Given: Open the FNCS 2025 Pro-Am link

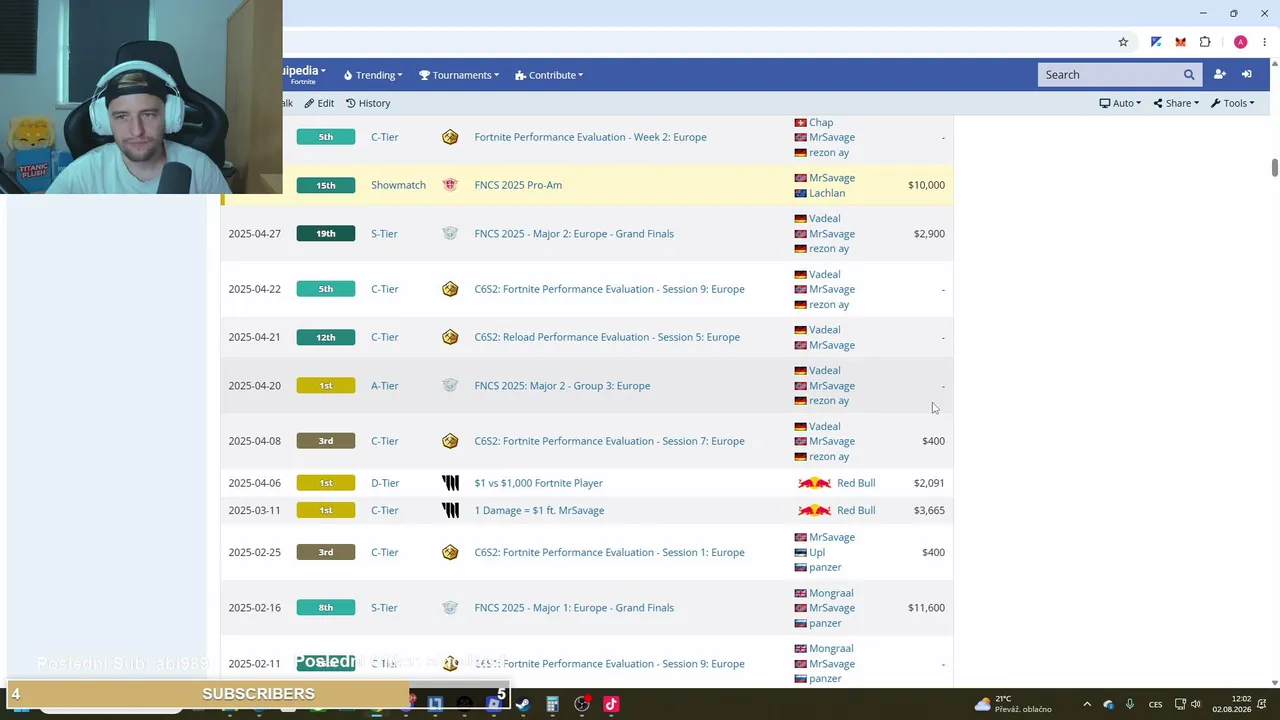Looking at the screenshot, I should pyautogui.click(x=518, y=185).
